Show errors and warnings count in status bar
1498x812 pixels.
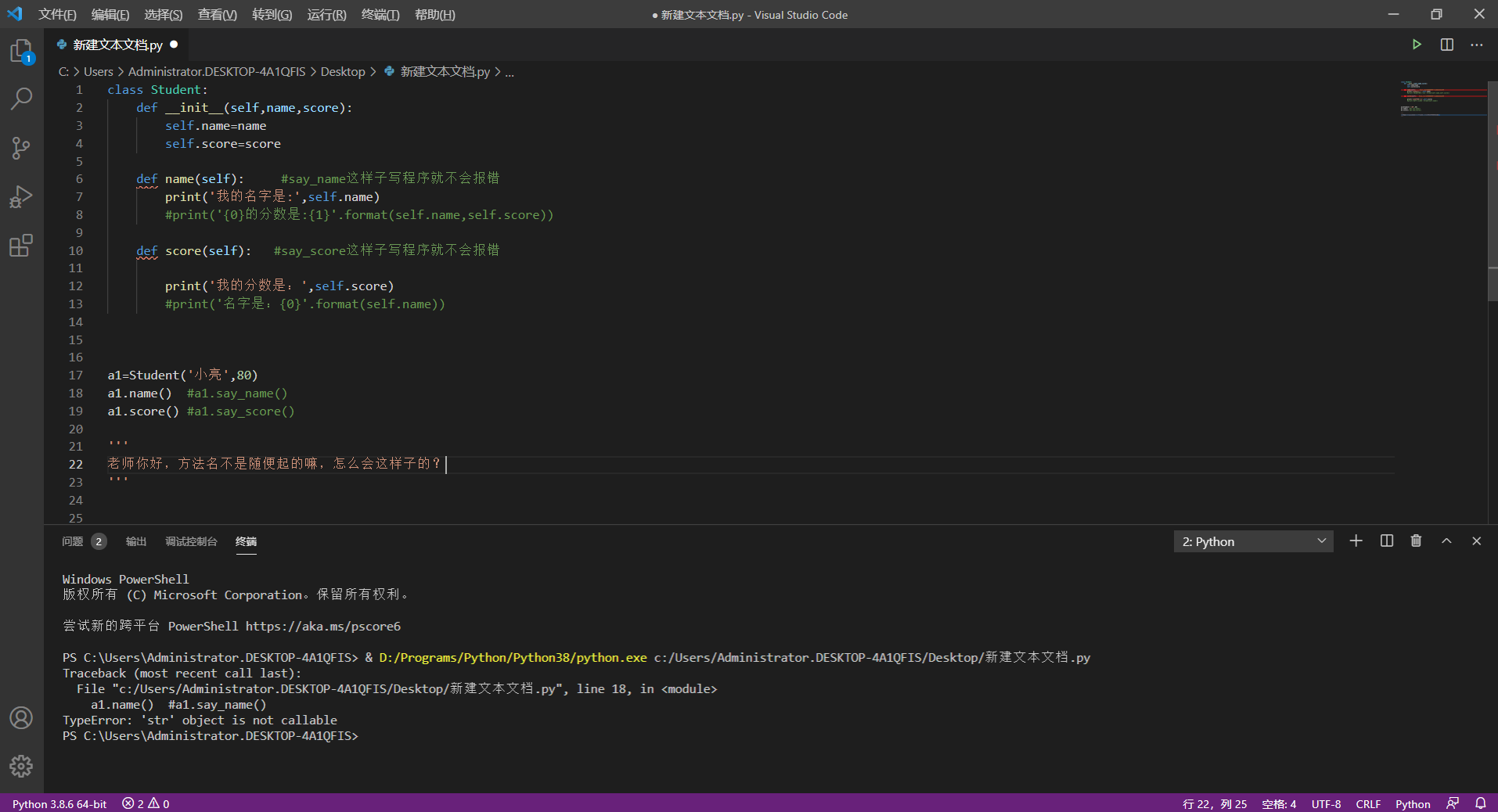click(146, 803)
